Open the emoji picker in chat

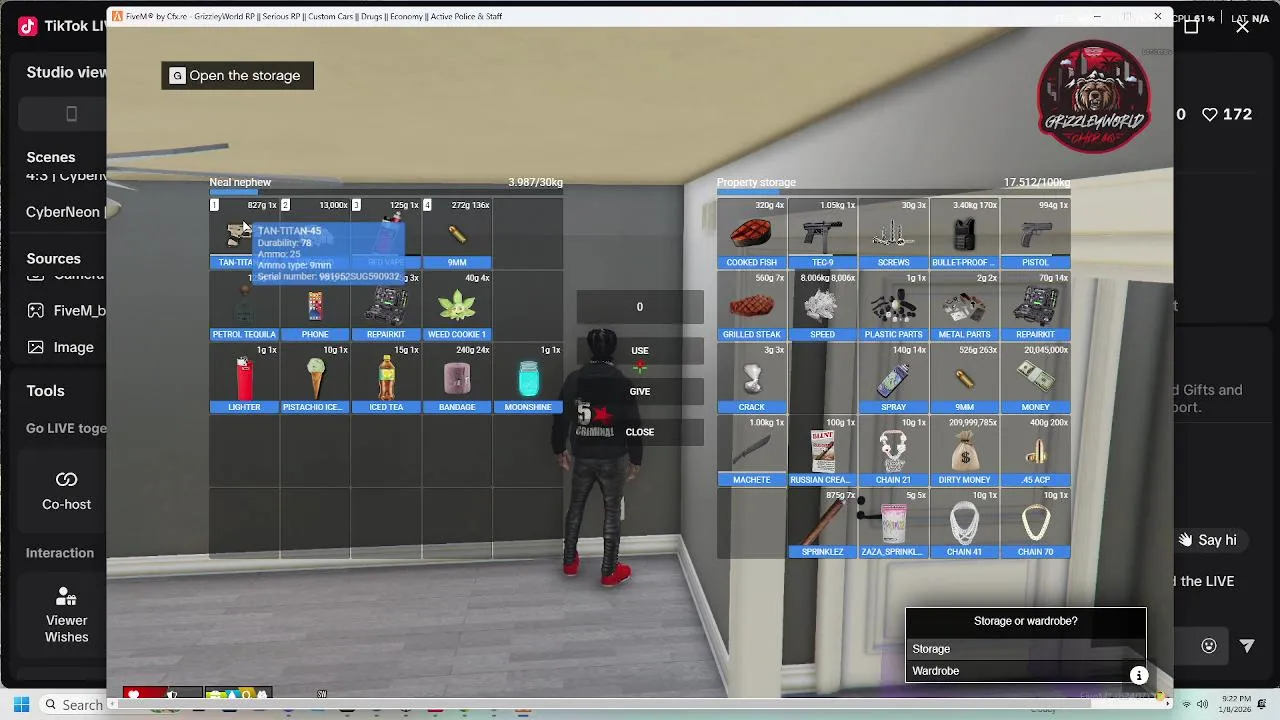click(1209, 646)
